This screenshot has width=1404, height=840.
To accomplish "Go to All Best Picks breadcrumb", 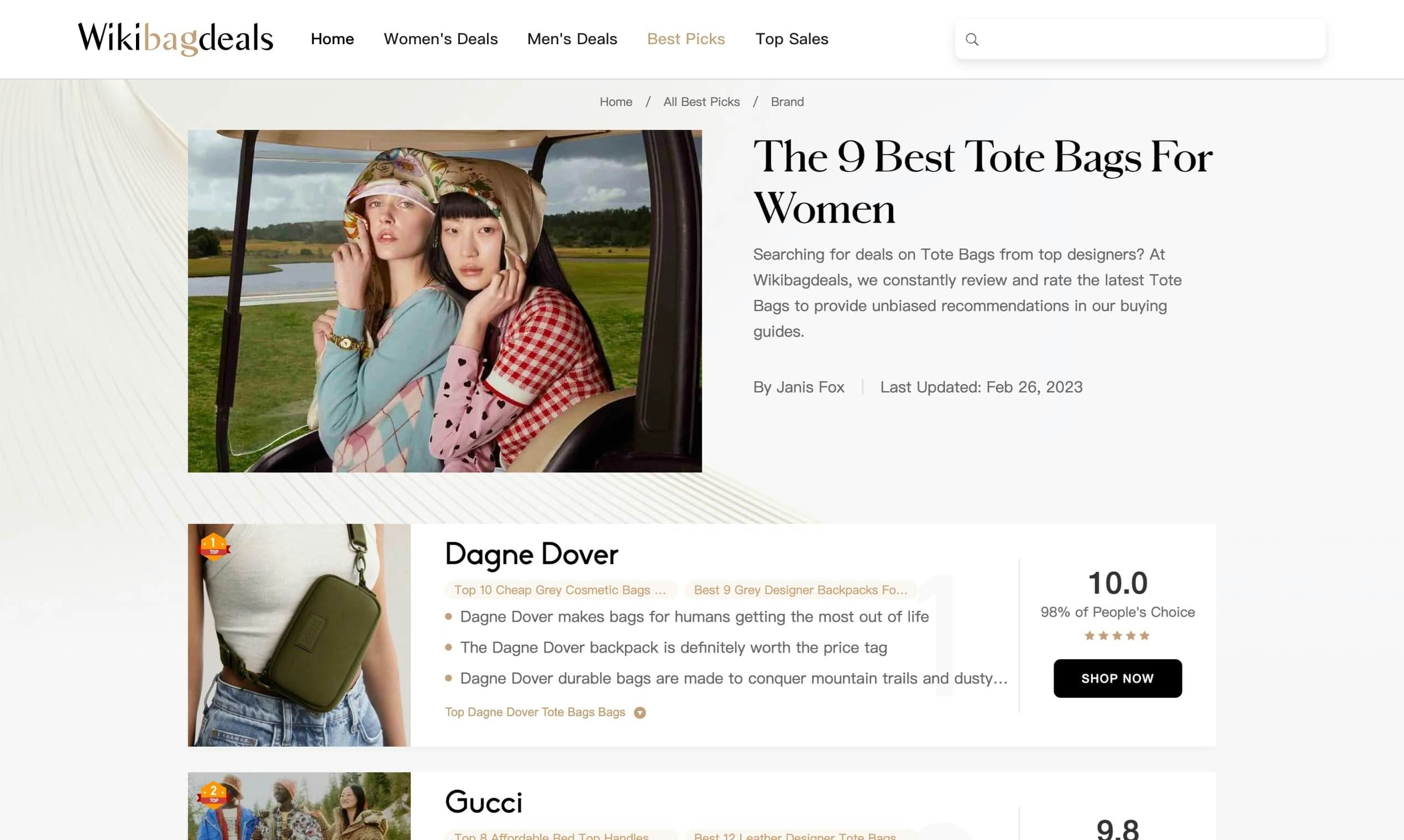I will 701,102.
